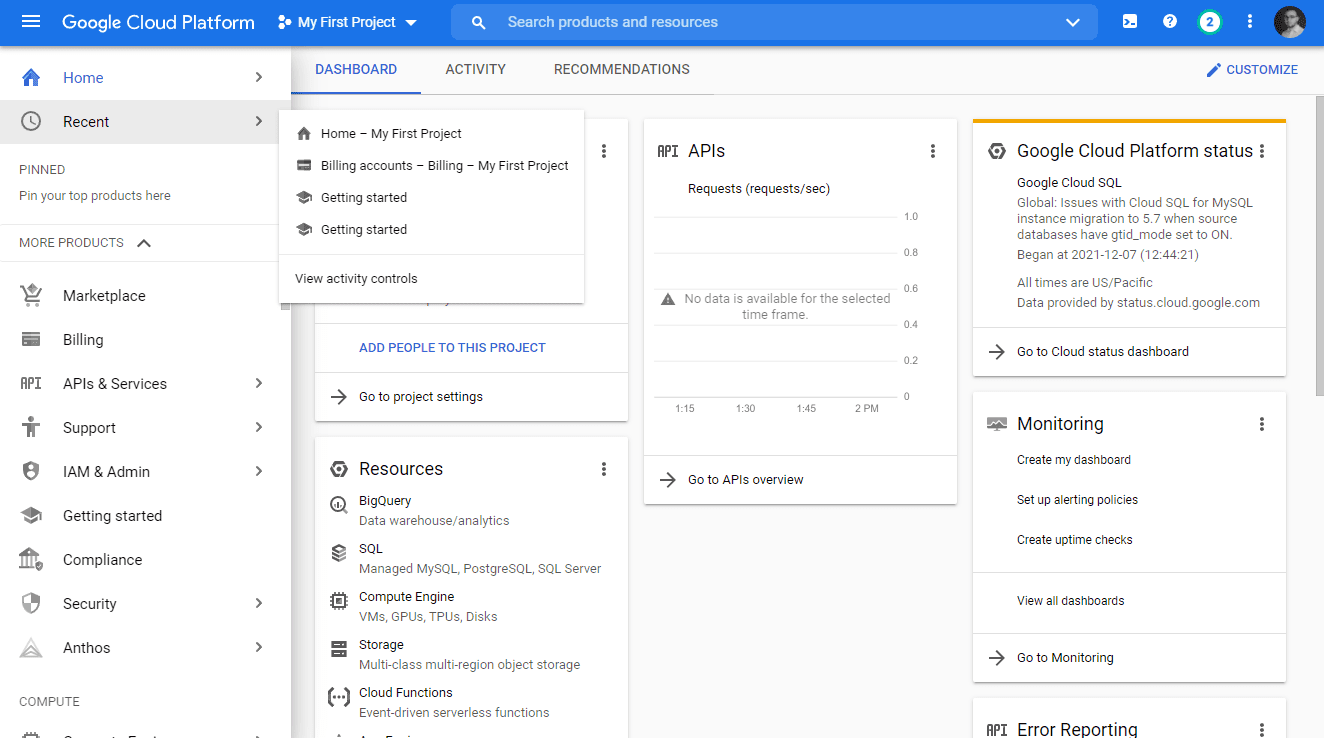
Task: Switch to the ACTIVITY tab
Action: tap(476, 70)
